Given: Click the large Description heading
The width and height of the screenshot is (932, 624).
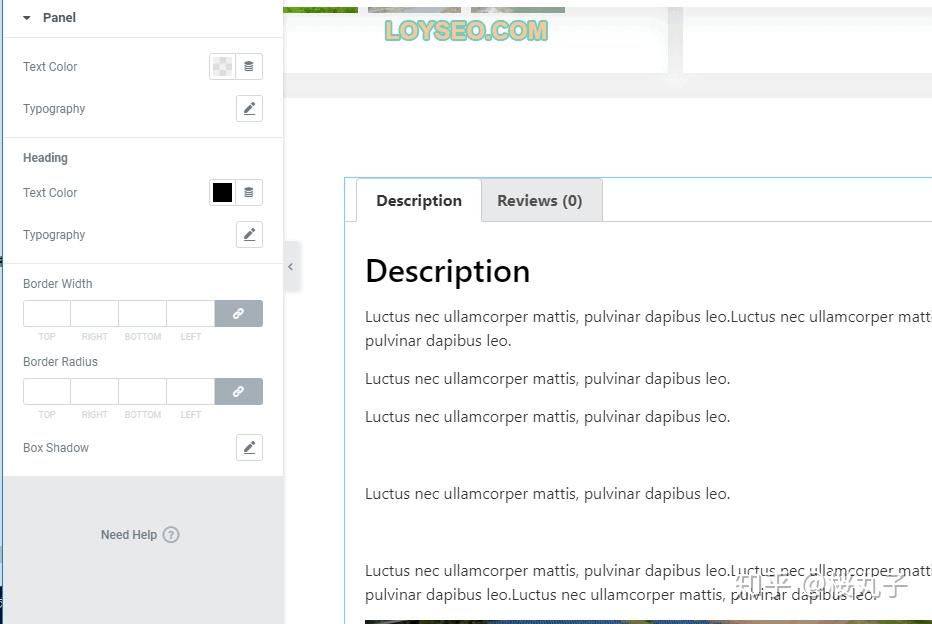Looking at the screenshot, I should (x=448, y=272).
